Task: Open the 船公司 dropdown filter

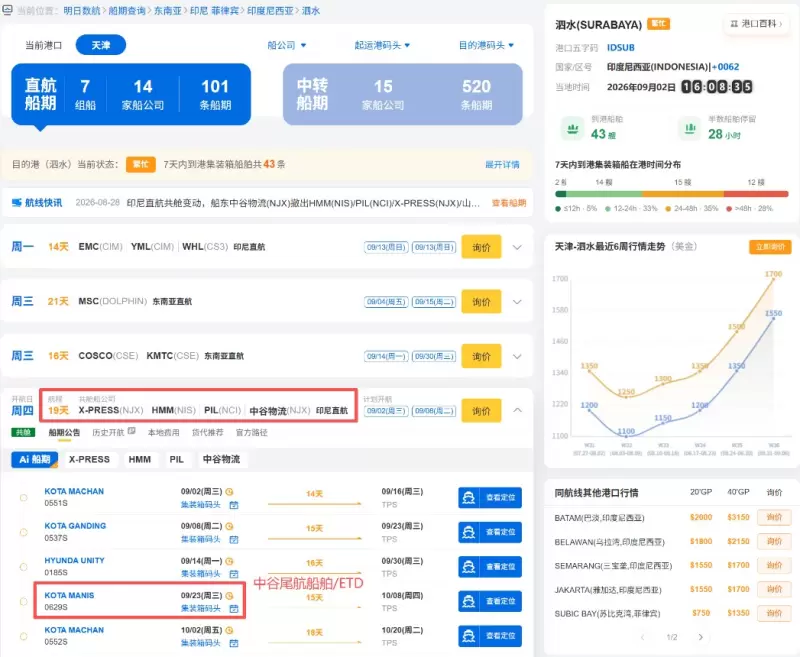Action: pyautogui.click(x=287, y=45)
